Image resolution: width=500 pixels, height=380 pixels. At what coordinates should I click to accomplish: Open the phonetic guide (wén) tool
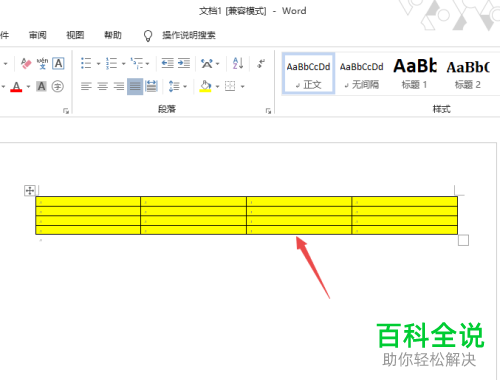(x=42, y=63)
